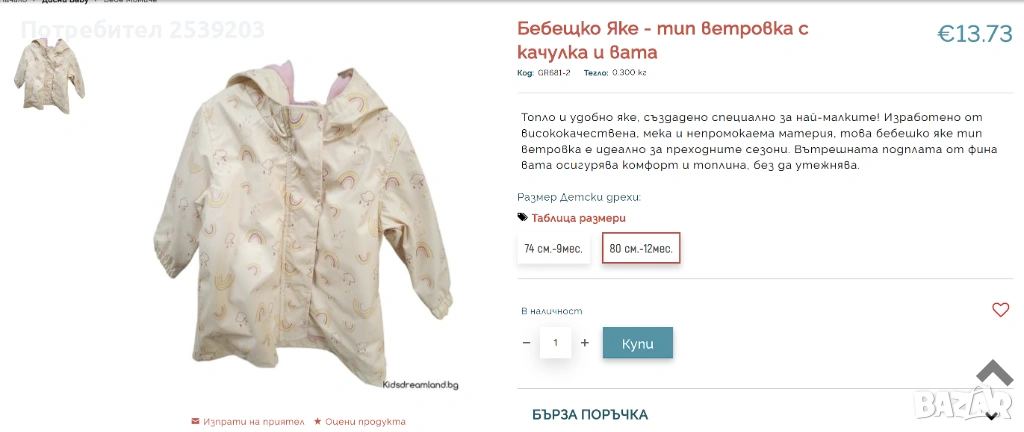This screenshot has width=1024, height=432.
Task: Click the quantity input field
Action: pos(555,343)
